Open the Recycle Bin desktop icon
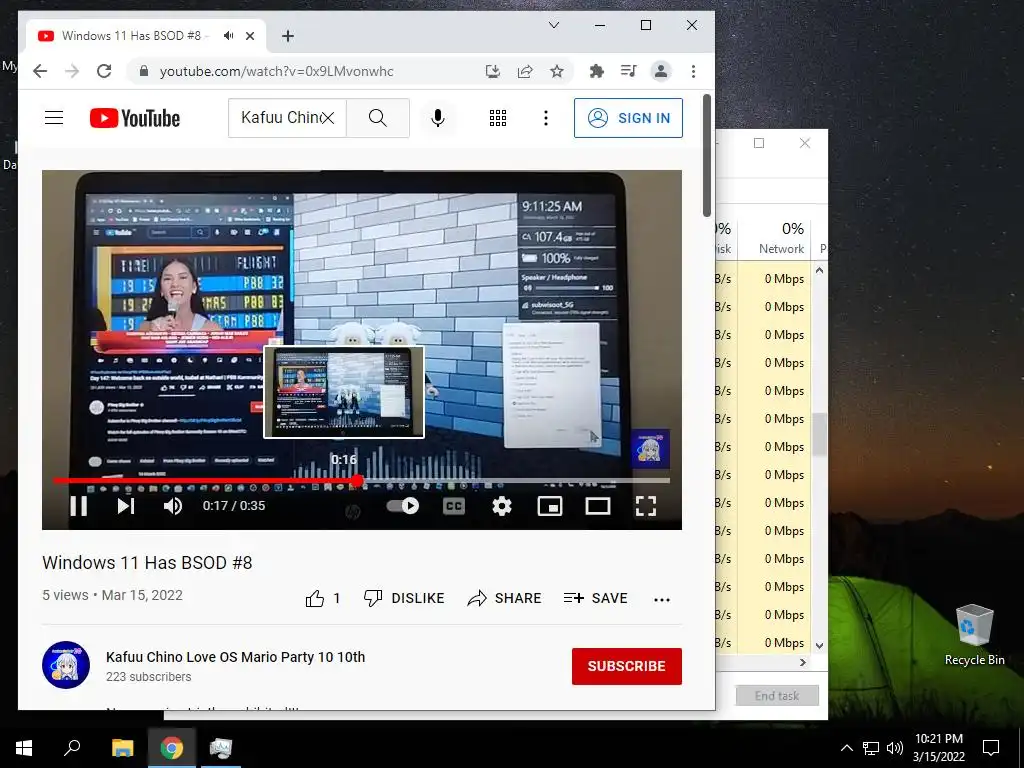This screenshot has height=768, width=1024. (974, 635)
